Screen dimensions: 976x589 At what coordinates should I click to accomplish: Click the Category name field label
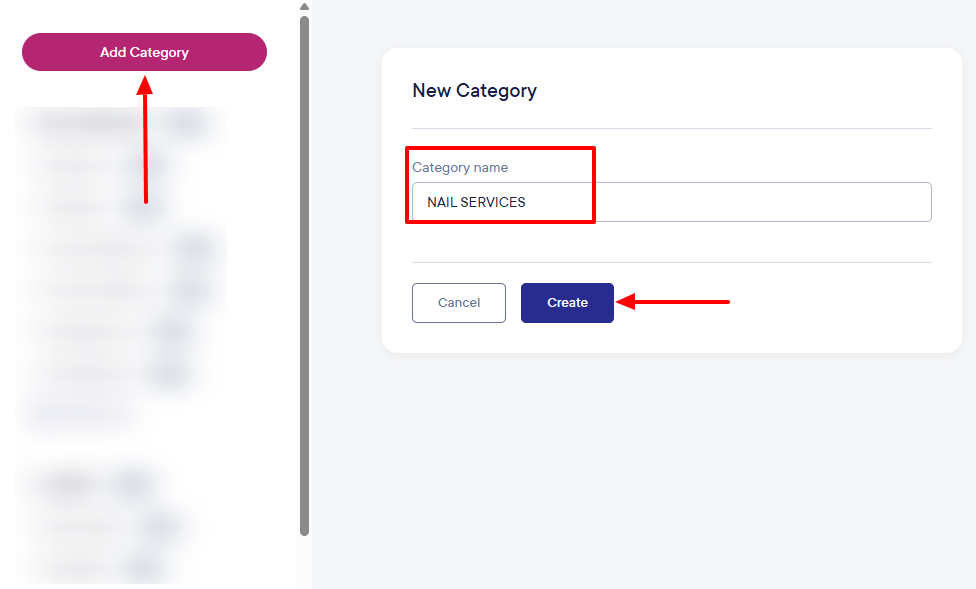click(x=460, y=167)
